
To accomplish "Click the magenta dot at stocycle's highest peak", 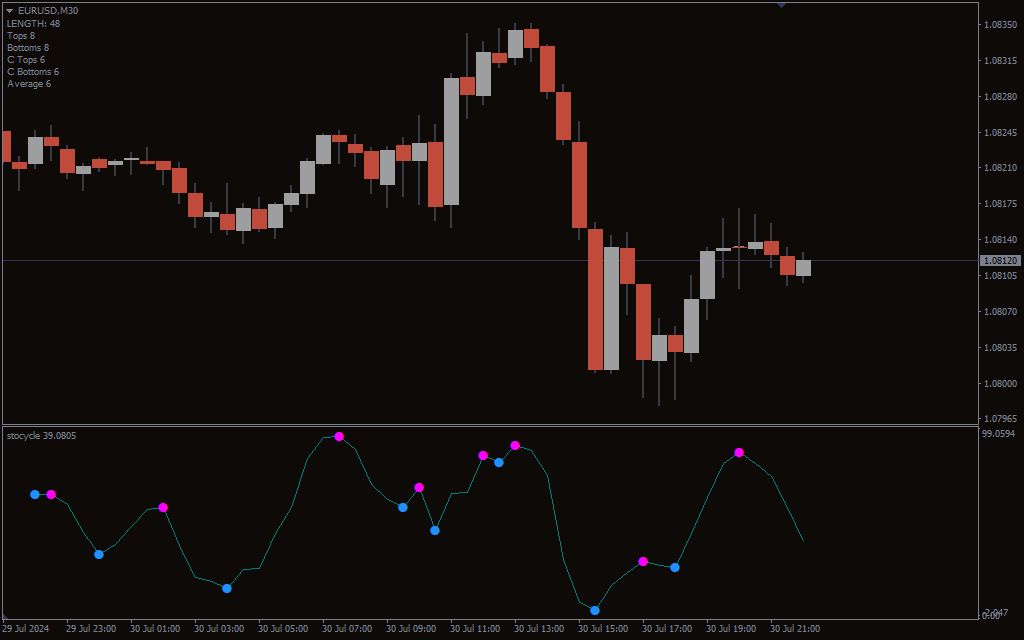I will point(339,436).
